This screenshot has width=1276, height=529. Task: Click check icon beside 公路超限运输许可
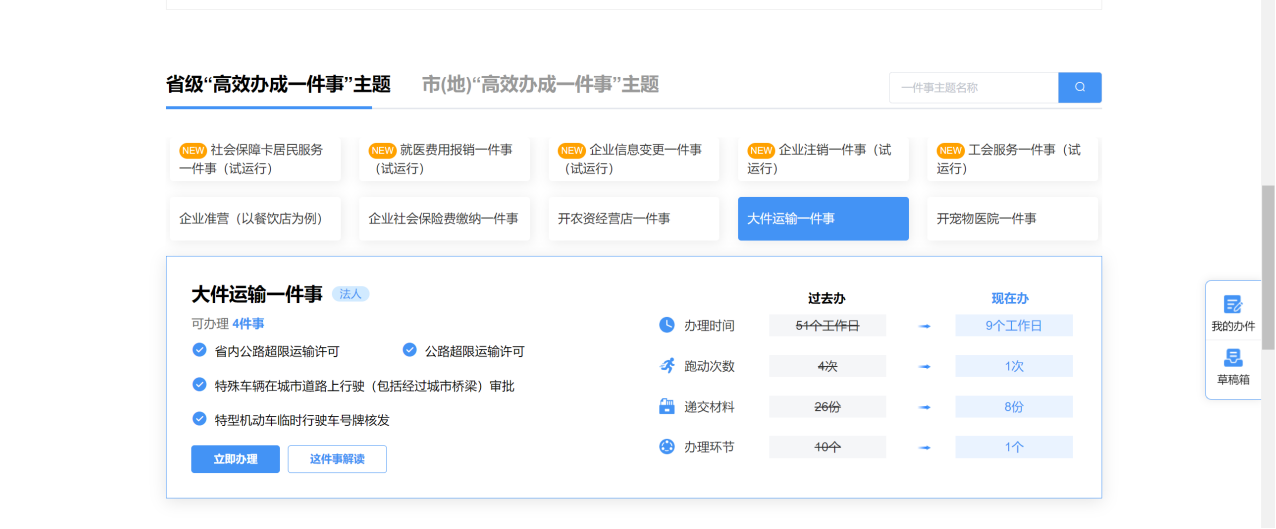409,350
